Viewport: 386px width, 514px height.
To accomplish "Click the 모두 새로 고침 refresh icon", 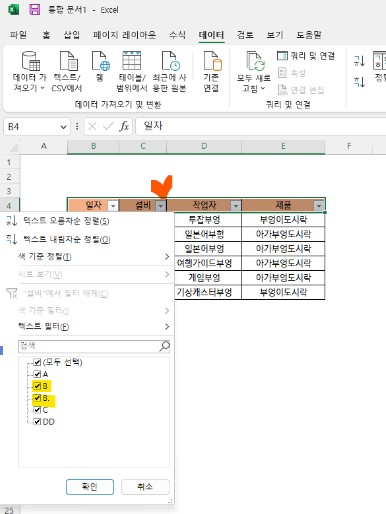I will 255,61.
